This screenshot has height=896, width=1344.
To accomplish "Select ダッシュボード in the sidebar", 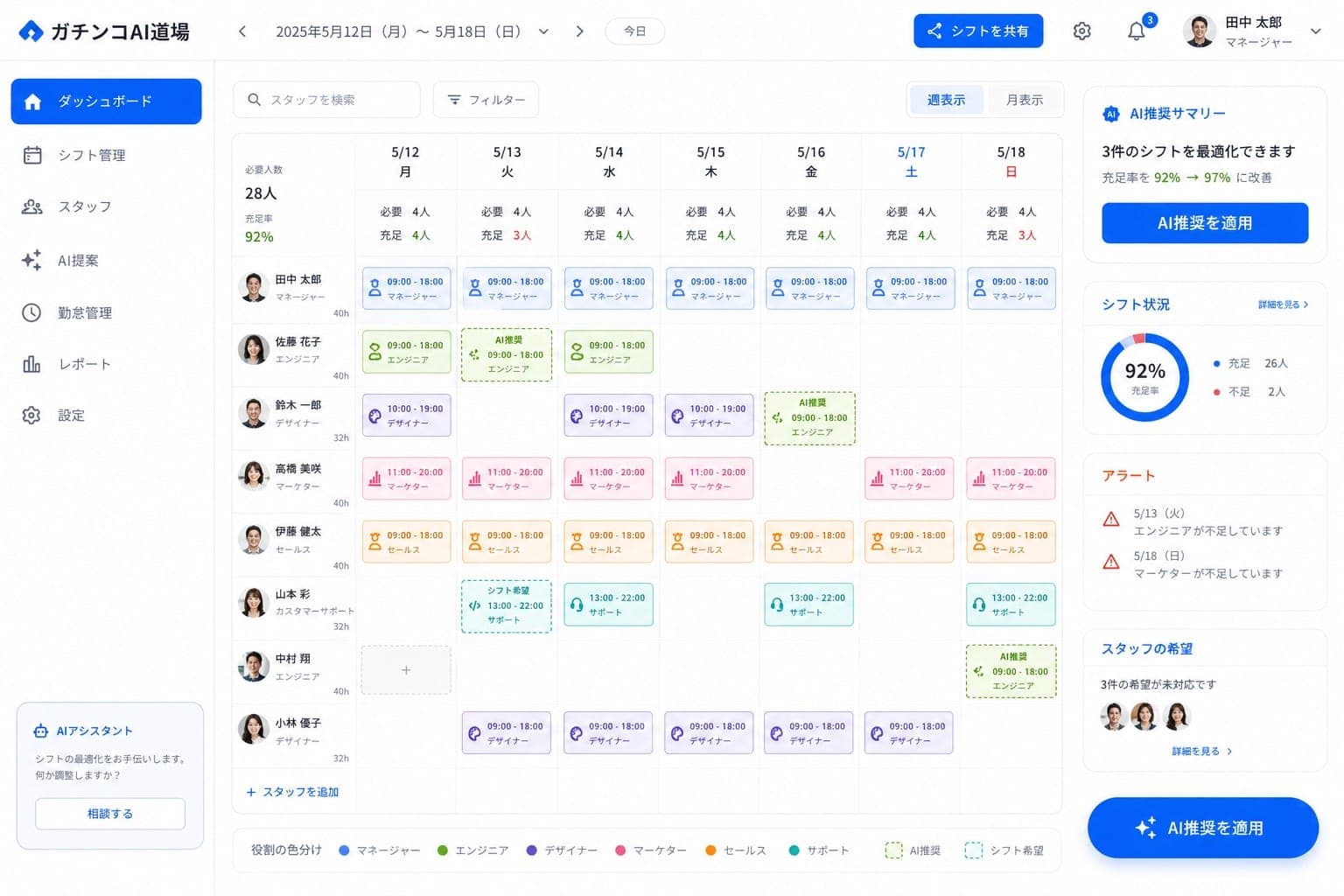I will coord(106,101).
